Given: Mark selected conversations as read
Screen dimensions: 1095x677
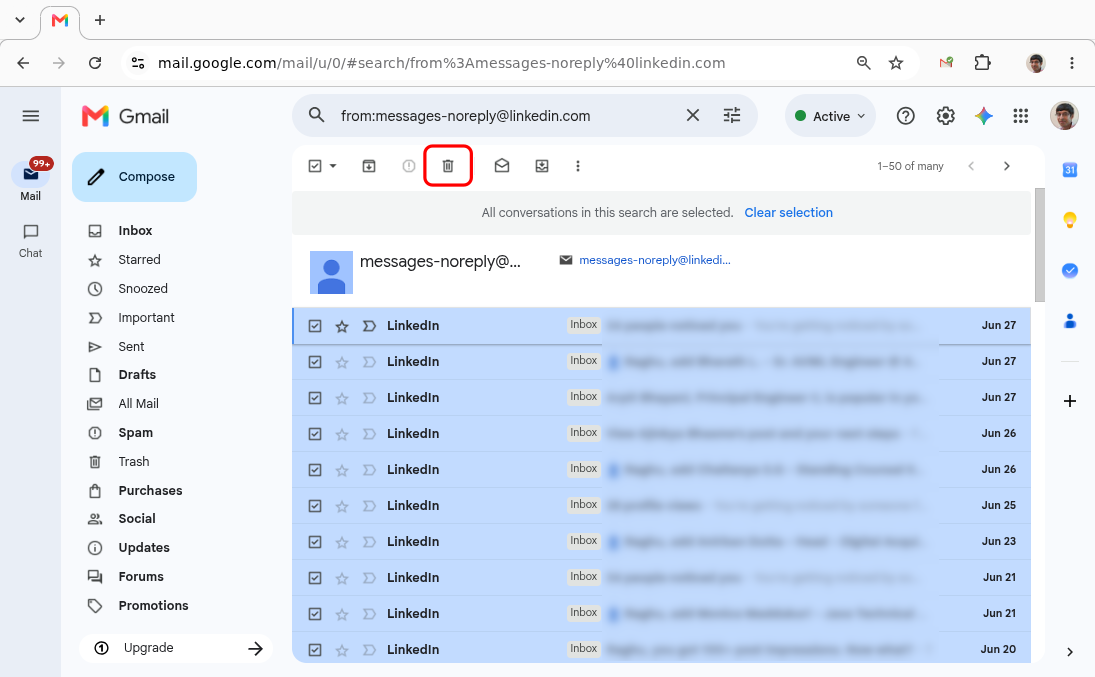Looking at the screenshot, I should (502, 166).
